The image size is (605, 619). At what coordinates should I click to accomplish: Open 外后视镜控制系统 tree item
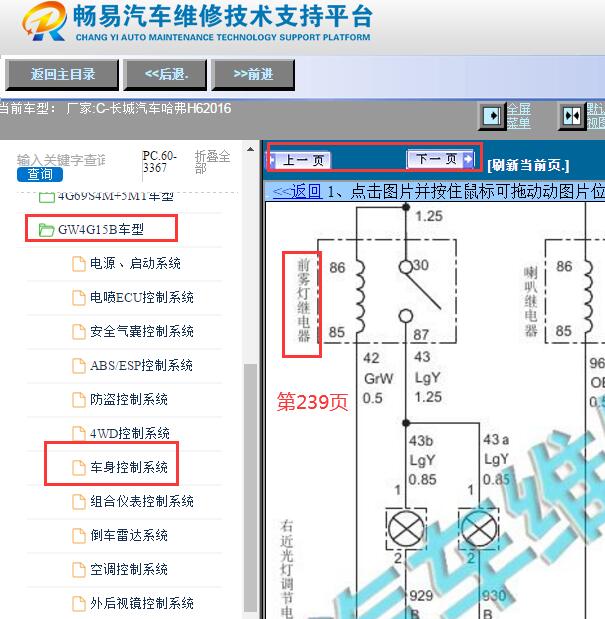pyautogui.click(x=142, y=603)
